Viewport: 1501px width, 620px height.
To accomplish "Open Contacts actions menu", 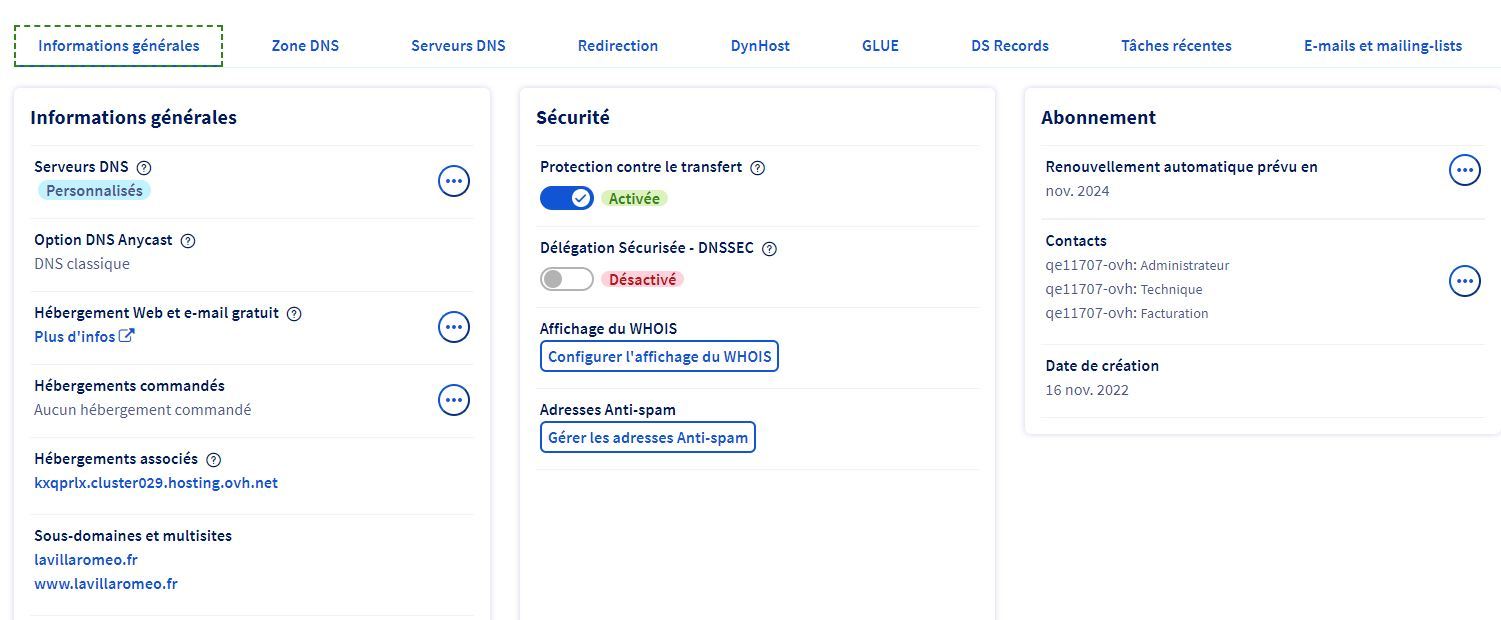I will (1465, 282).
